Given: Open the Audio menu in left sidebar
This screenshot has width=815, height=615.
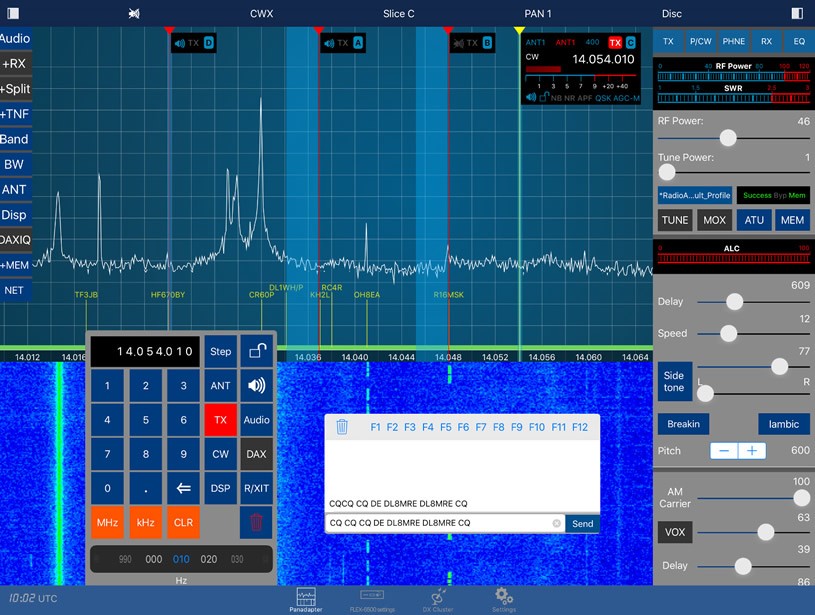Looking at the screenshot, I should point(15,38).
